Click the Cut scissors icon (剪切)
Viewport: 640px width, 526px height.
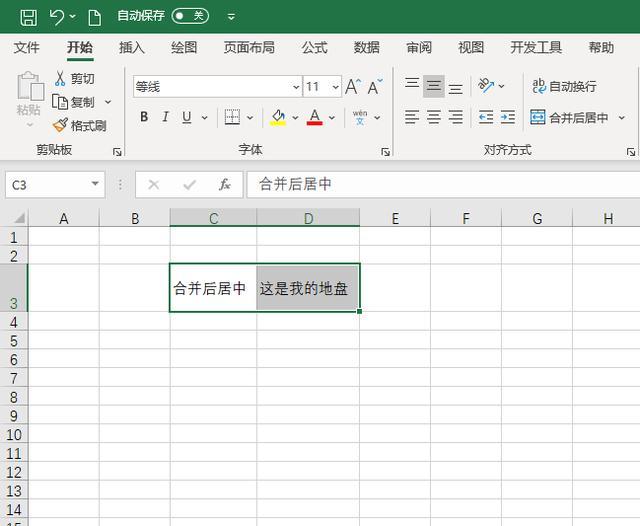74,79
